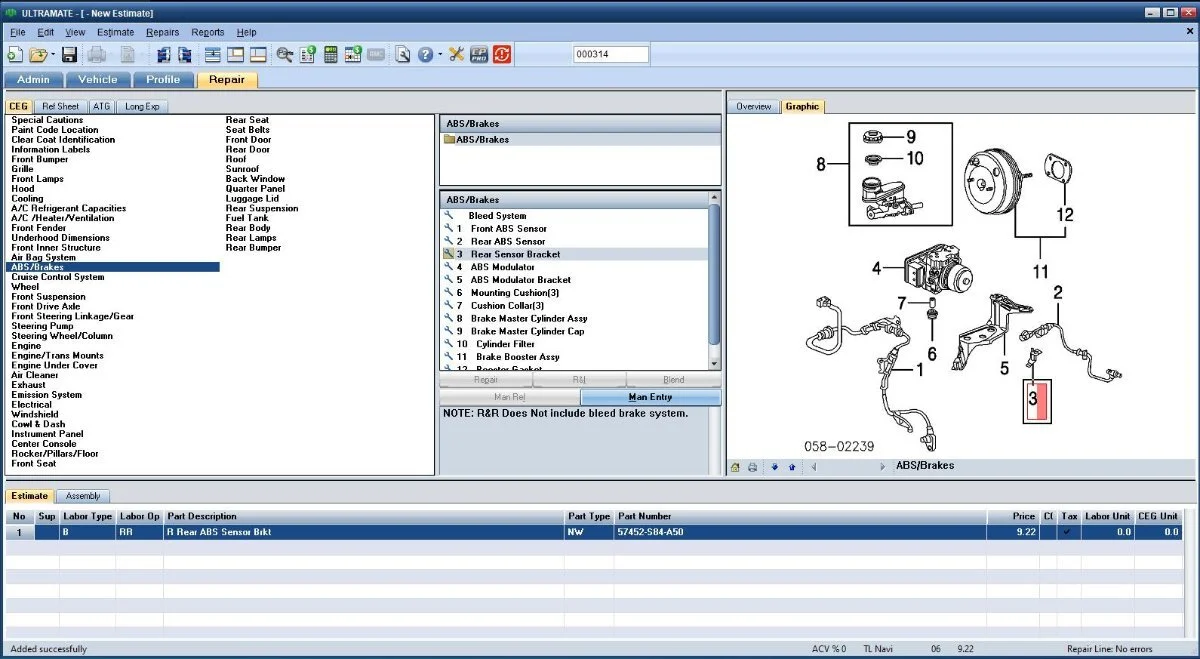Click the red refresh update icon
This screenshot has height=659, width=1200.
click(x=502, y=55)
